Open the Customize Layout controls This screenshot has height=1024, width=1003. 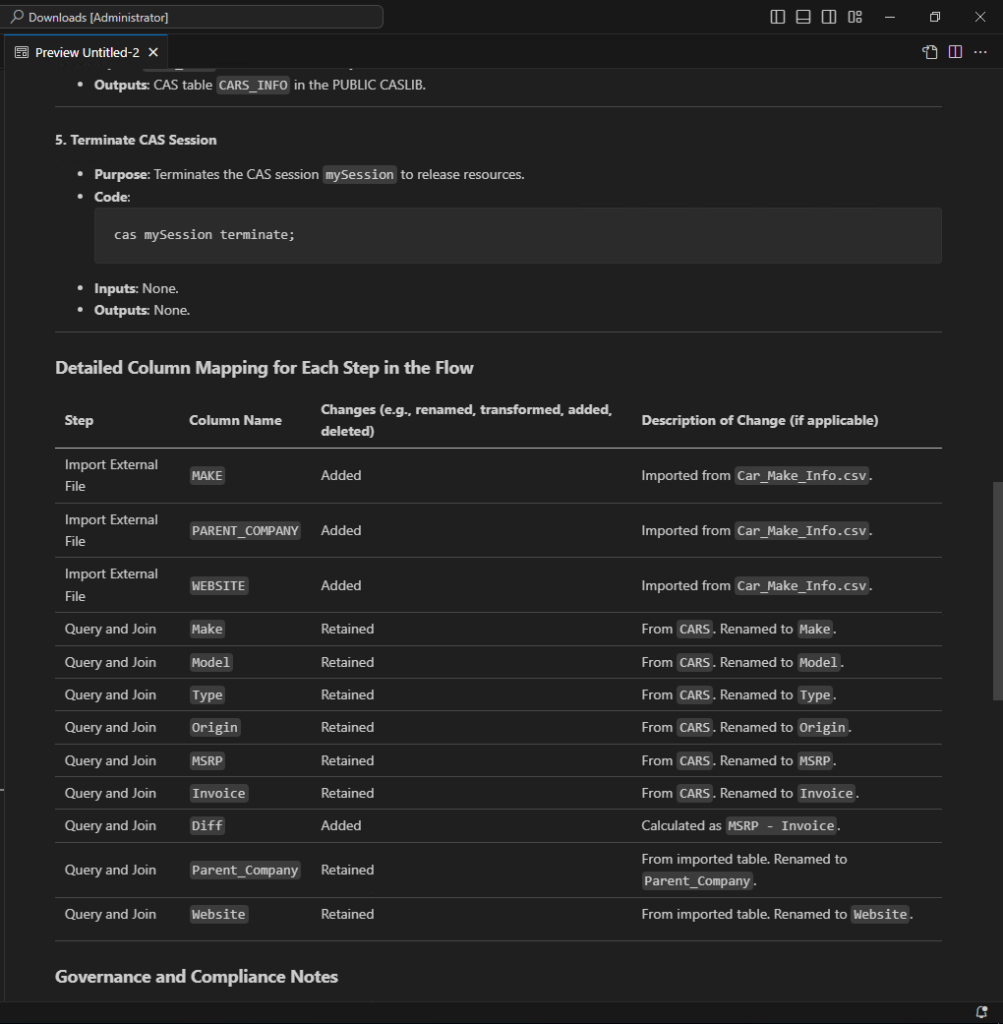pyautogui.click(x=854, y=17)
